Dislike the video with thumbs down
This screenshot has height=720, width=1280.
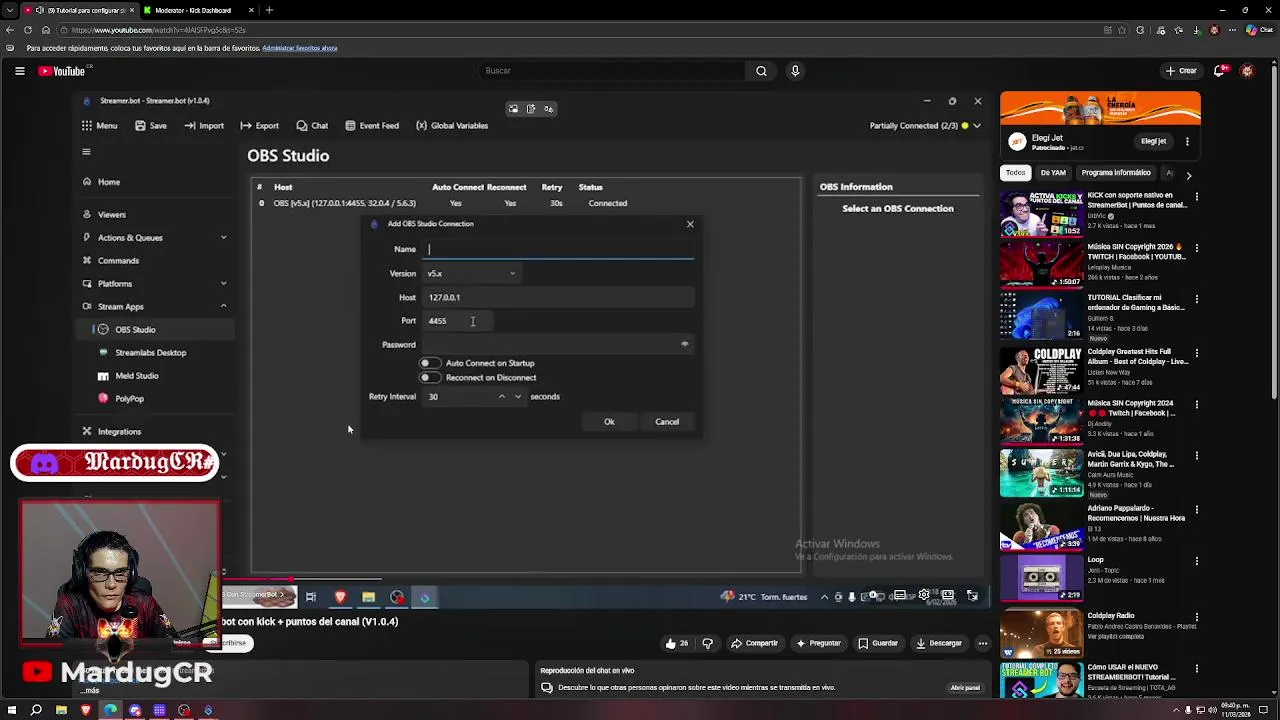pos(708,643)
